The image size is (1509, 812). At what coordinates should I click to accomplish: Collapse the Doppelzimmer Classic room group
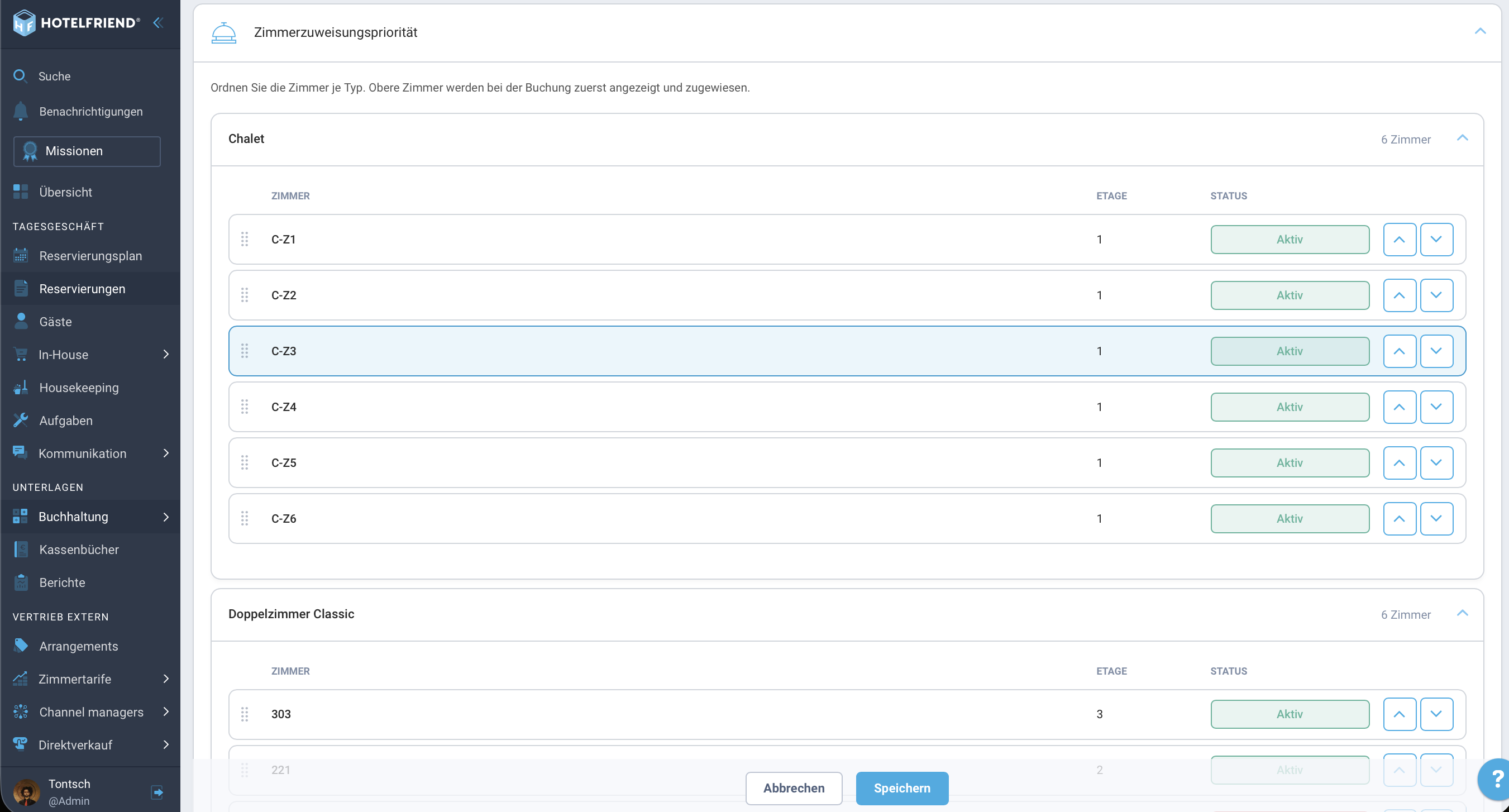[1462, 613]
